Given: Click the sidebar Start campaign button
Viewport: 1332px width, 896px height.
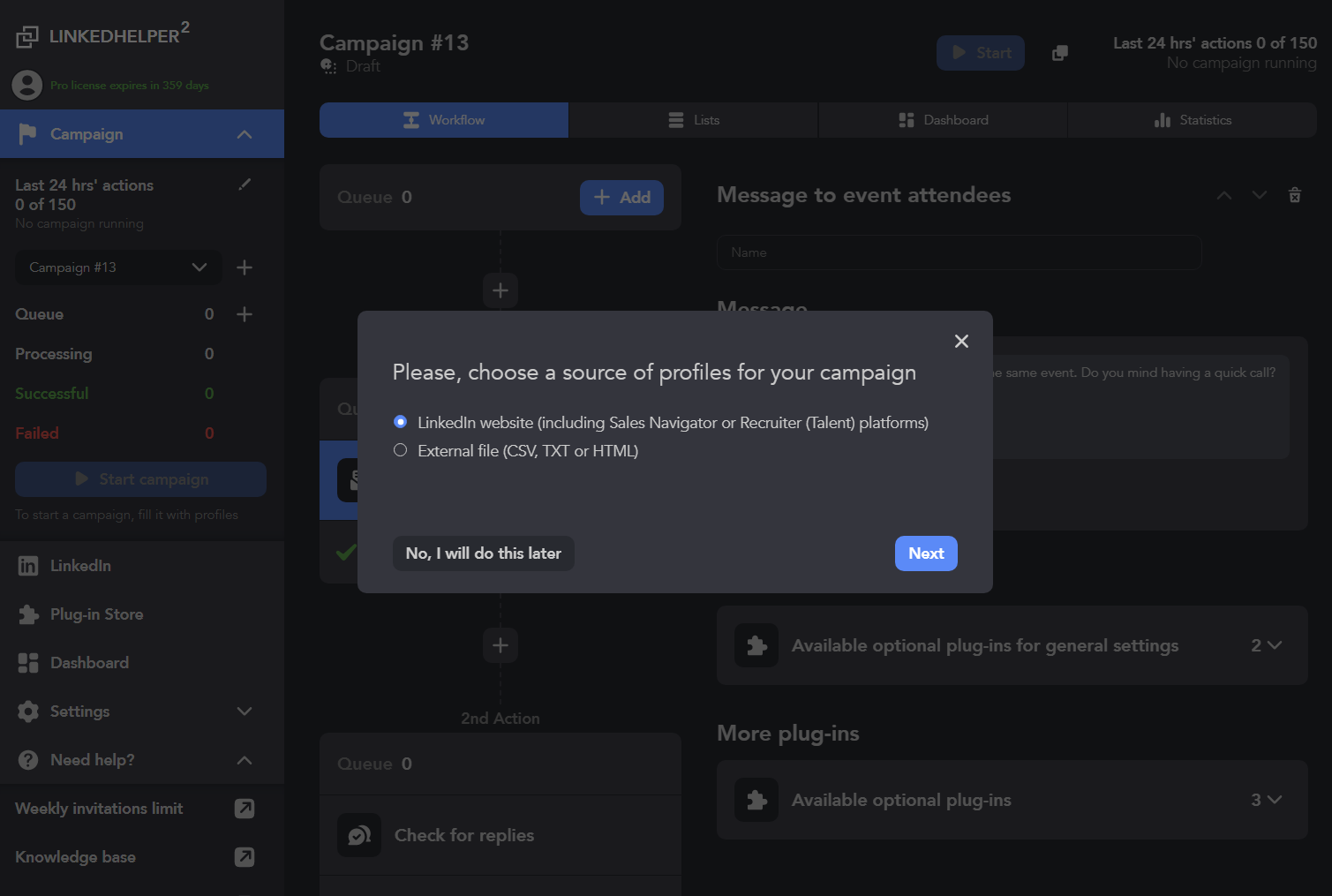Looking at the screenshot, I should tap(140, 479).
